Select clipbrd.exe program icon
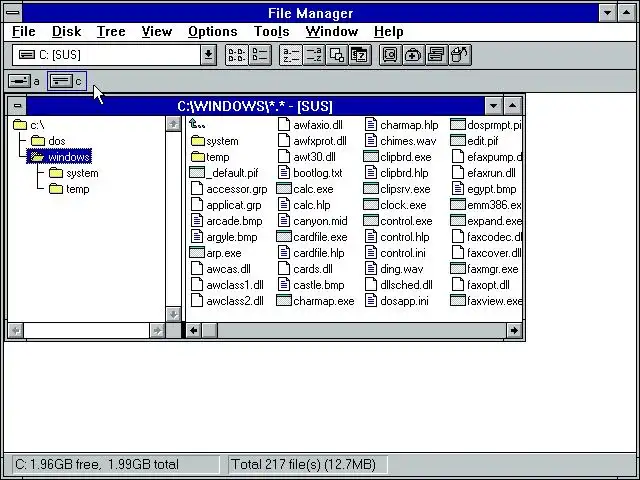The image size is (640, 480). click(371, 157)
